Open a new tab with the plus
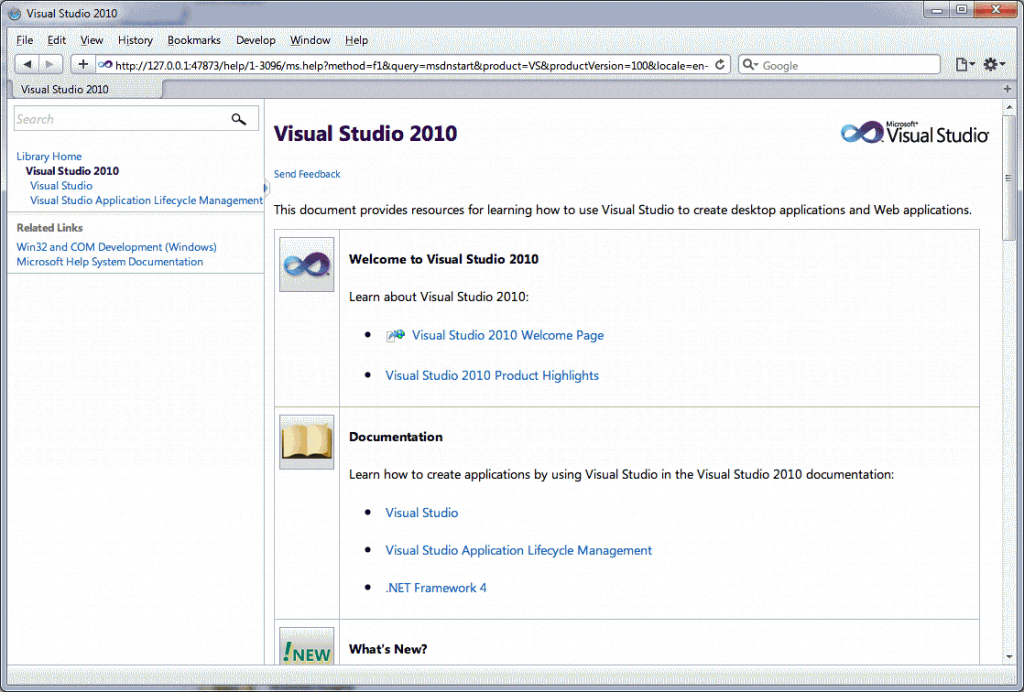 (x=1008, y=89)
